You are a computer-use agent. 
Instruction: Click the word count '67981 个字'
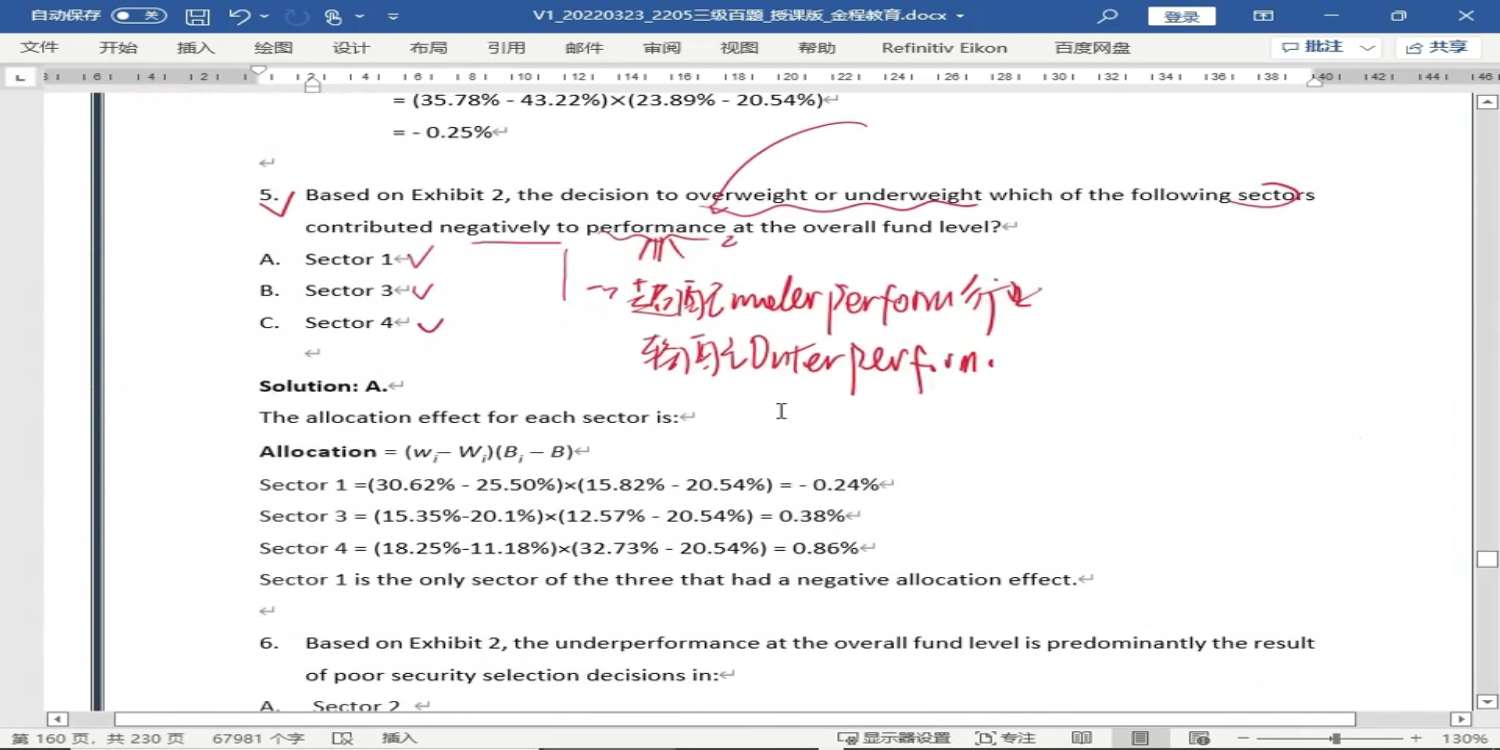click(x=258, y=738)
